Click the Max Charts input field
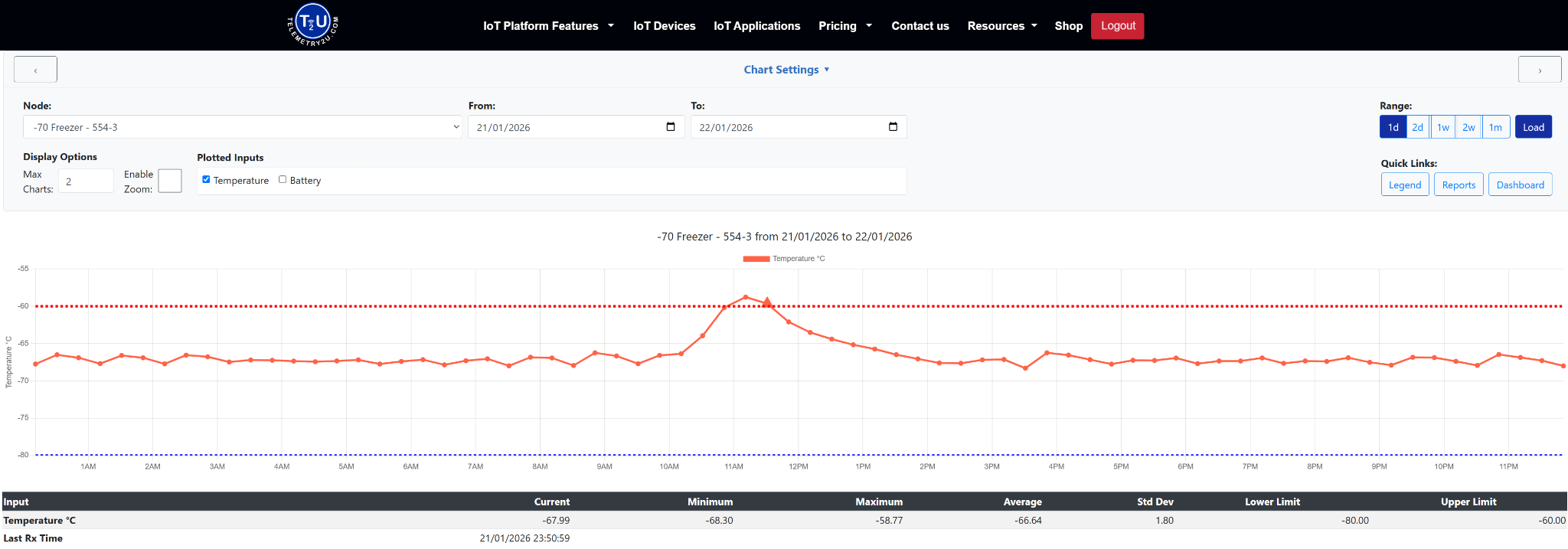 [x=86, y=181]
